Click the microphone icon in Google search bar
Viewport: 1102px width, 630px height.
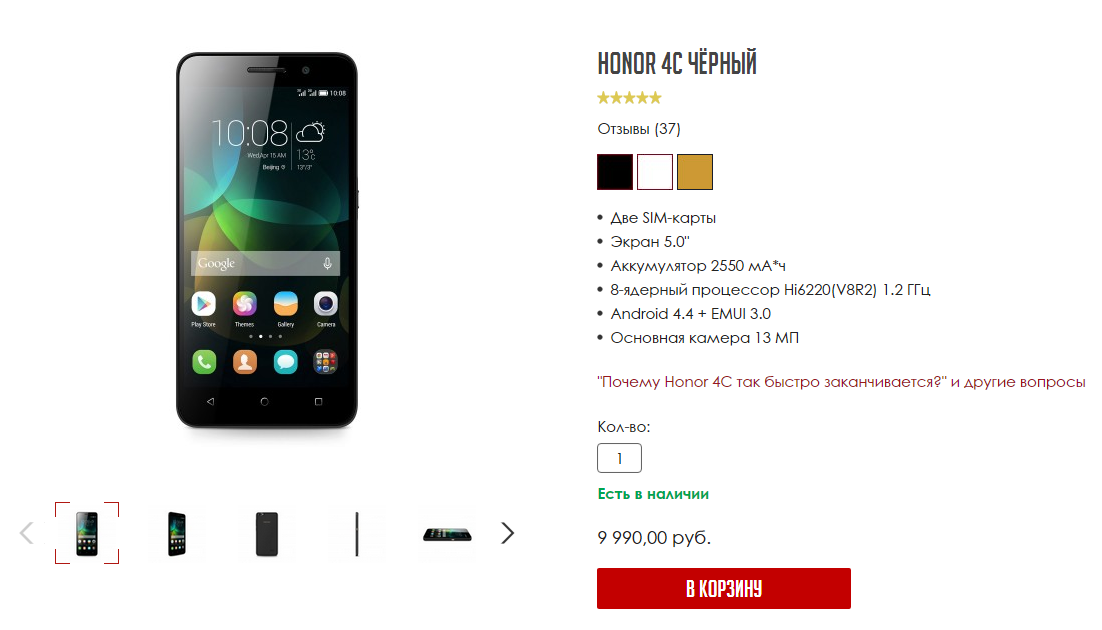[328, 264]
